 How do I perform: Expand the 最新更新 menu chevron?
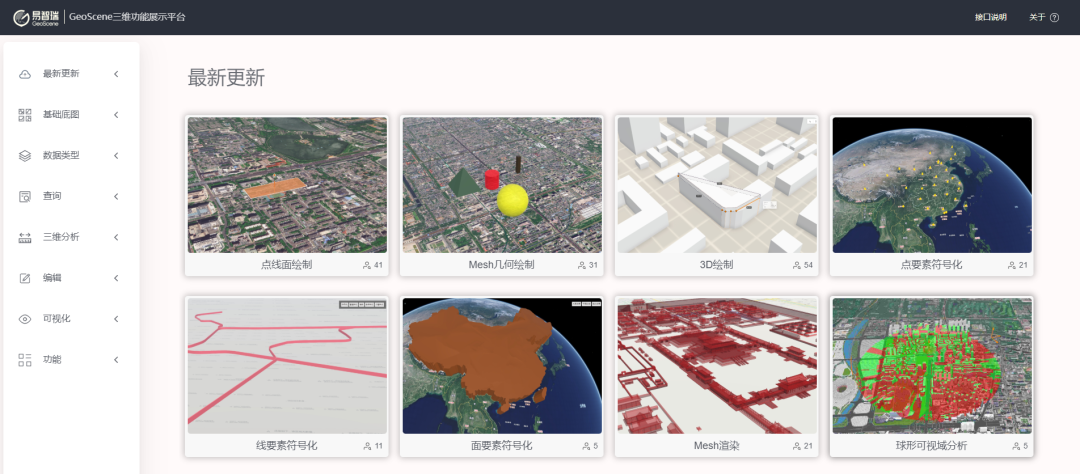coord(116,74)
